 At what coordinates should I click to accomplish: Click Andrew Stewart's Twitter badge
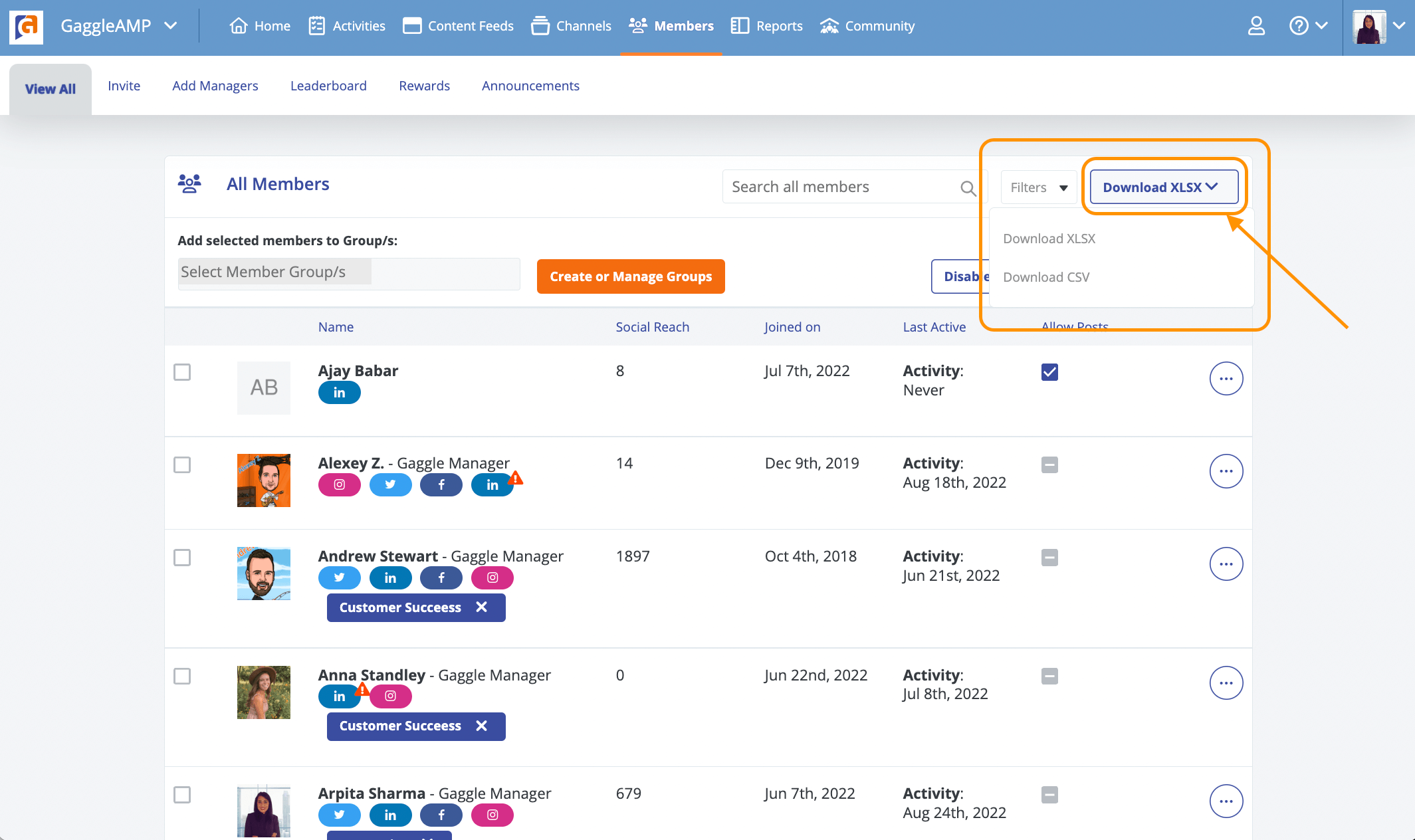point(339,578)
